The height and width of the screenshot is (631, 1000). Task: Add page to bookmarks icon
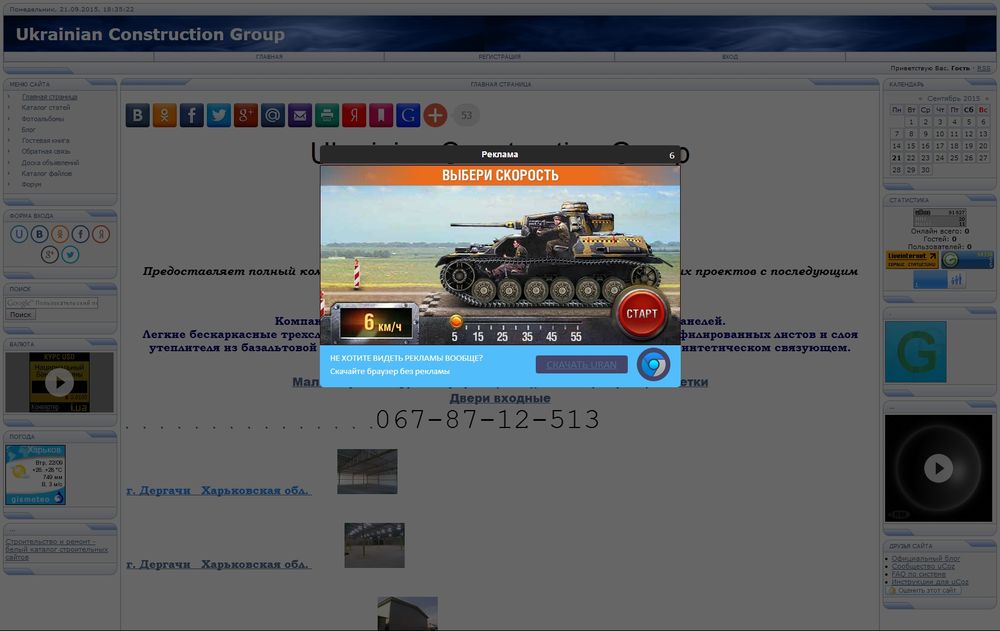(x=381, y=115)
